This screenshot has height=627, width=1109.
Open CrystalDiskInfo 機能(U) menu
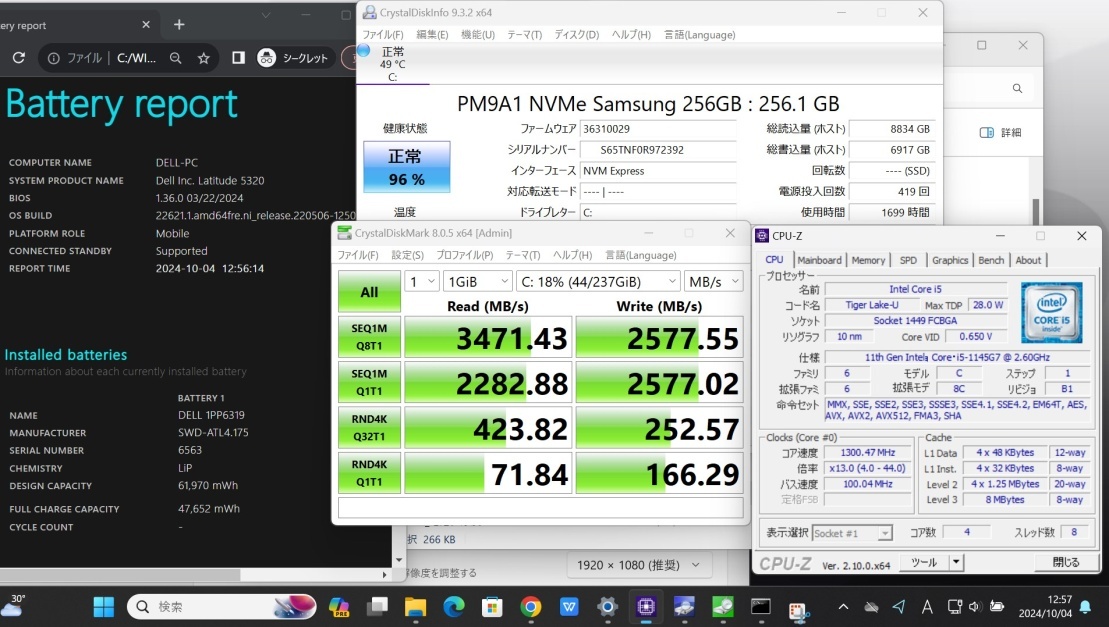pyautogui.click(x=477, y=35)
